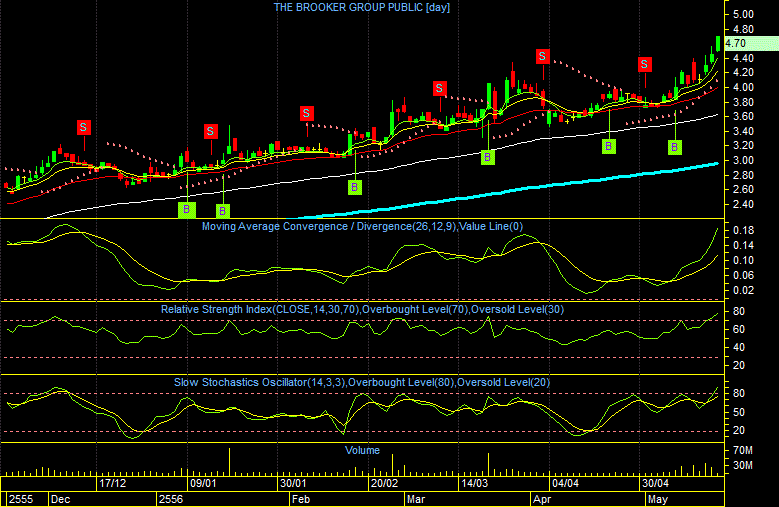Screen dimensions: 779x507
Task: Select the S sell marker following 30/01
Action: (307, 113)
